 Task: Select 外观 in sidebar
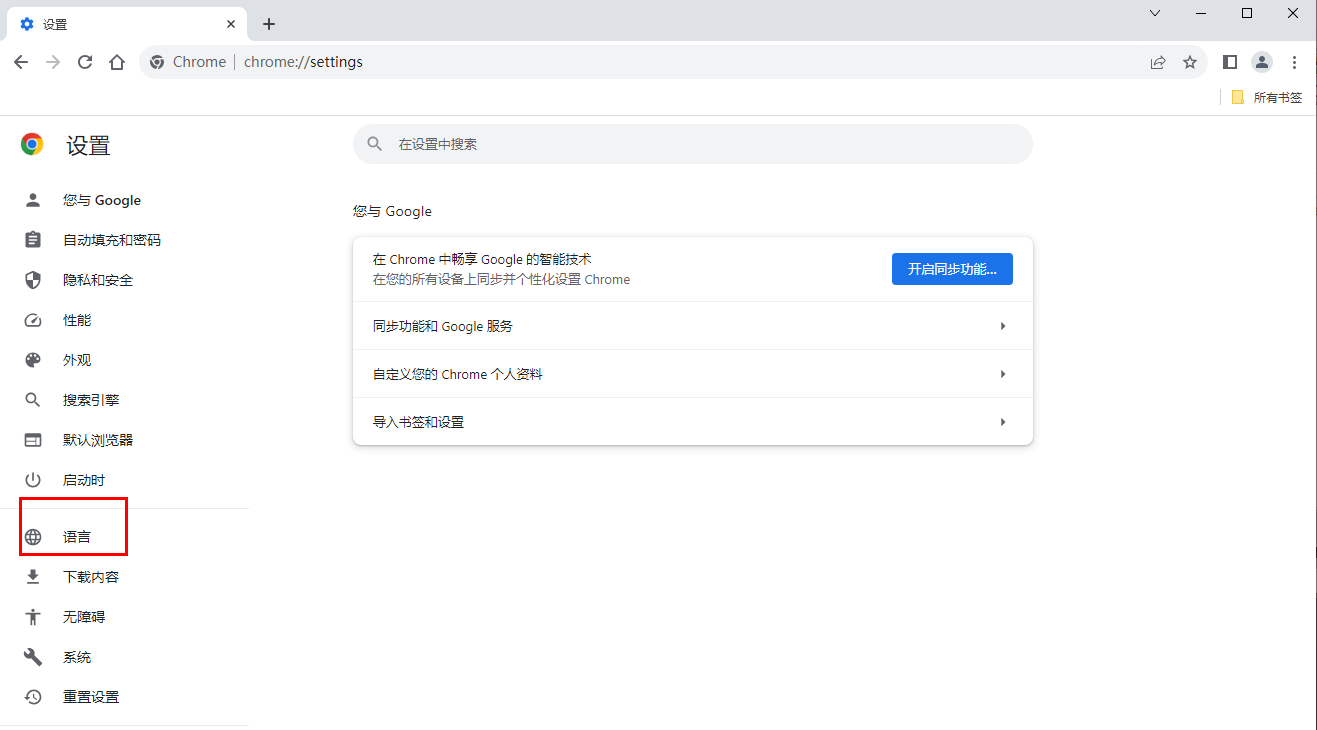77,360
